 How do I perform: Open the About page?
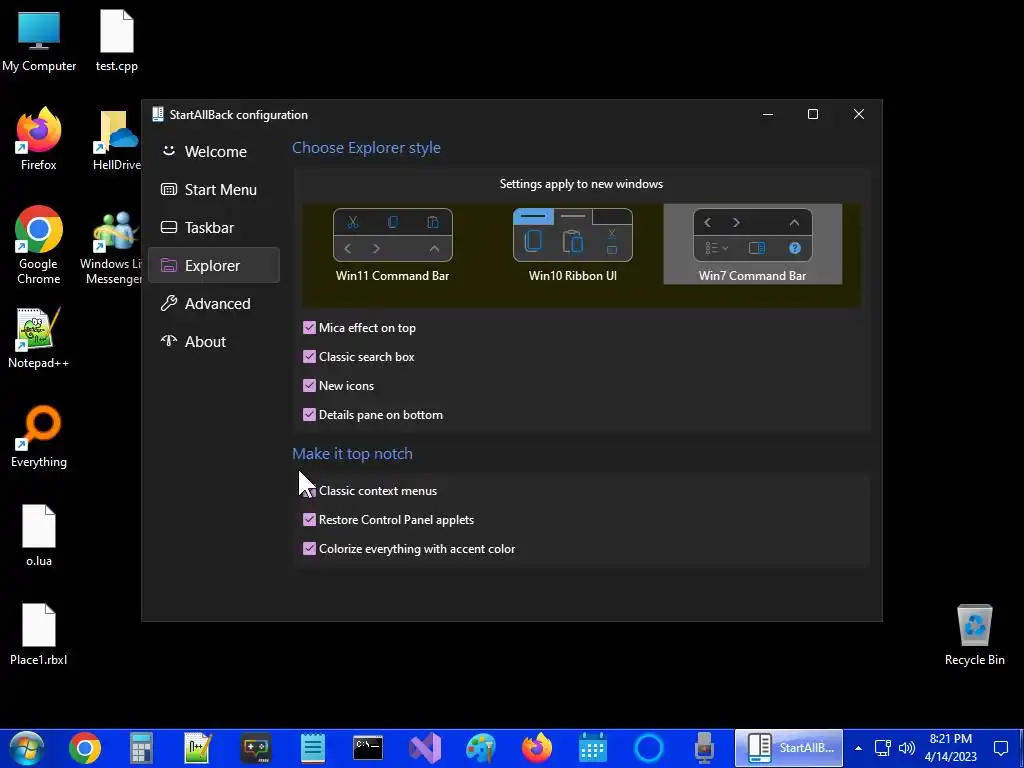[x=214, y=341]
